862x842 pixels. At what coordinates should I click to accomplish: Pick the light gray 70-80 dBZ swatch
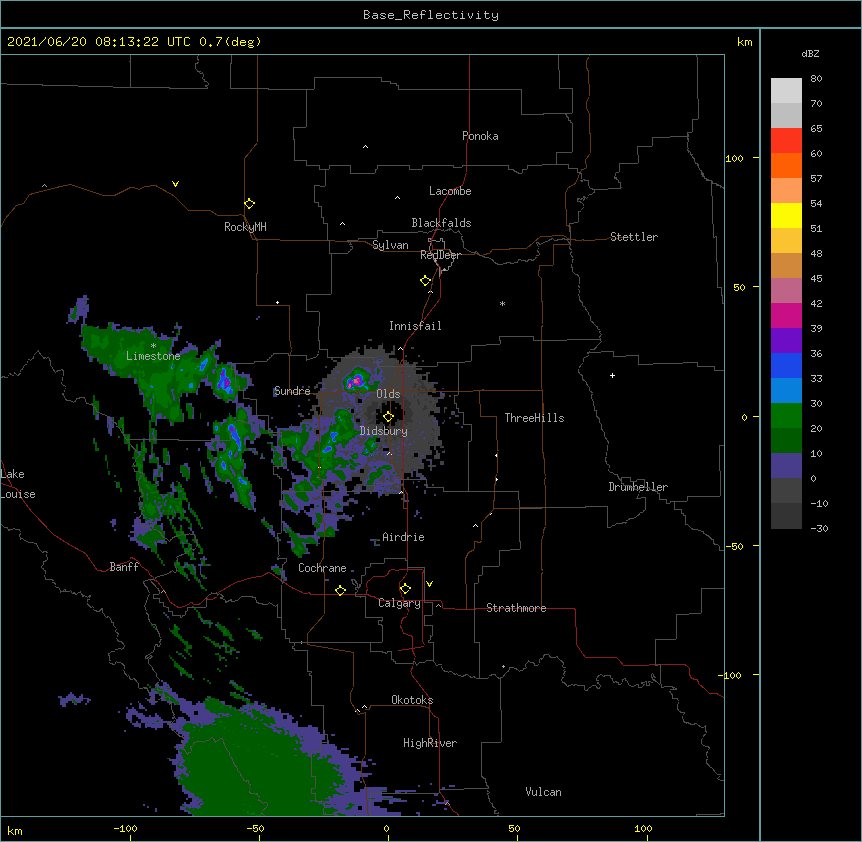(786, 91)
